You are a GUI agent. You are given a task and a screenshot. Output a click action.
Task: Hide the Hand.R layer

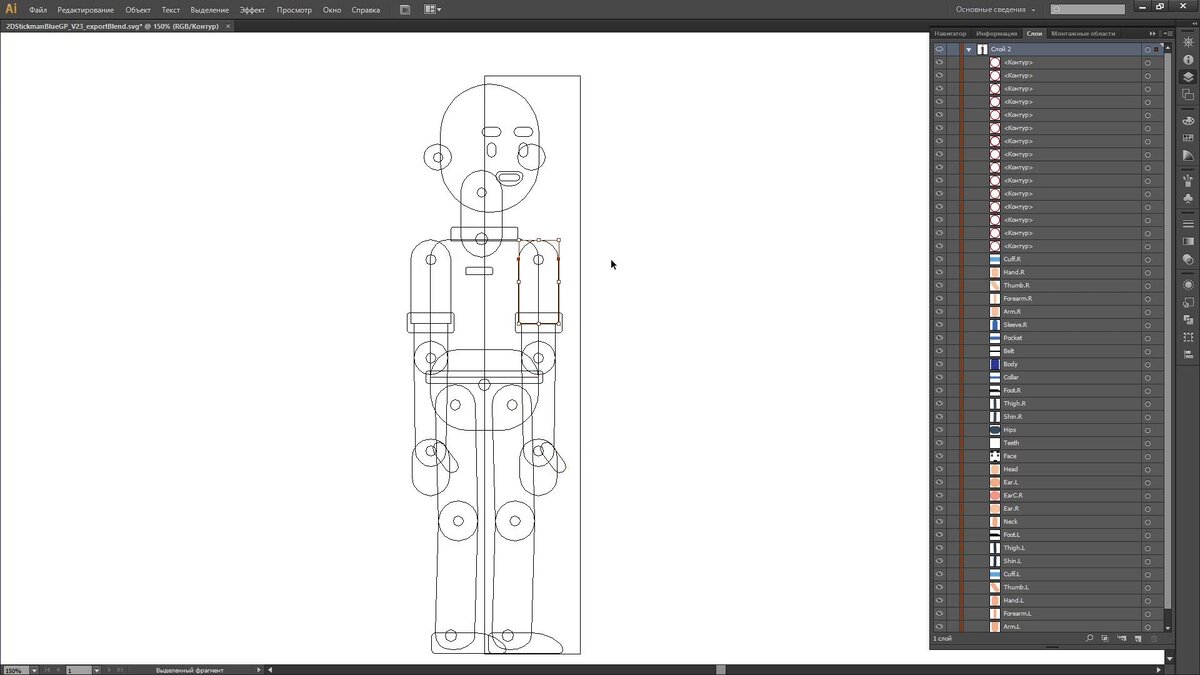[939, 272]
